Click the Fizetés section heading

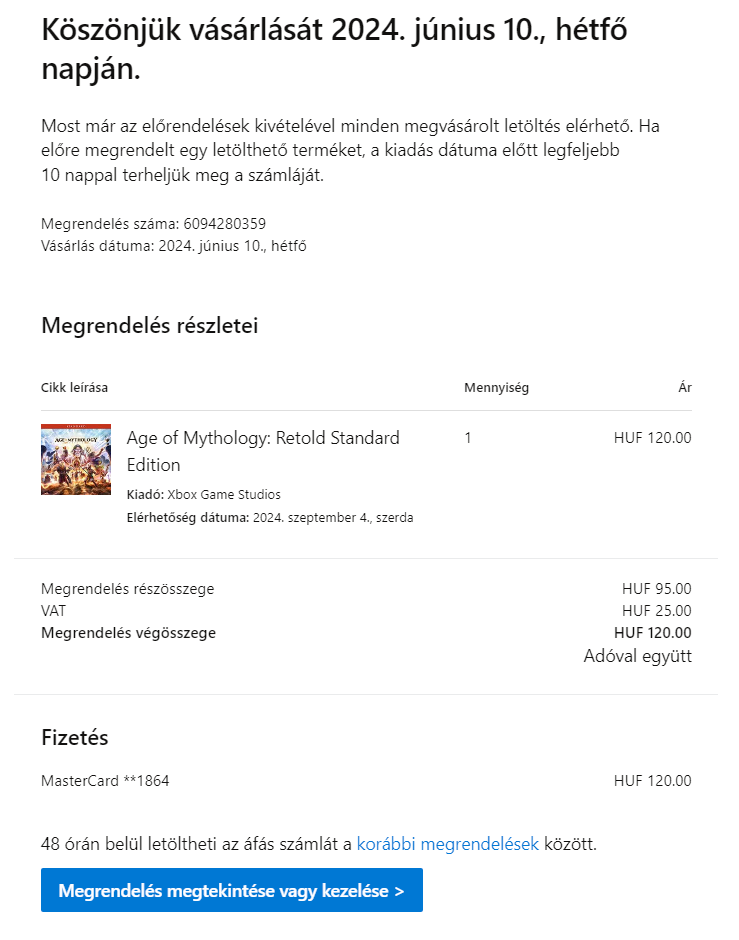click(x=74, y=737)
